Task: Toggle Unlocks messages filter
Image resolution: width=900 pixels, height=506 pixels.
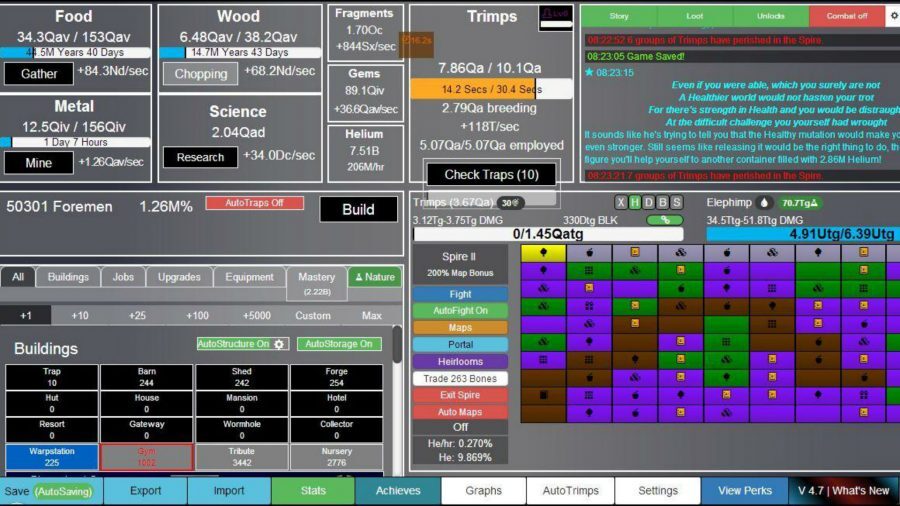Action: tap(770, 16)
